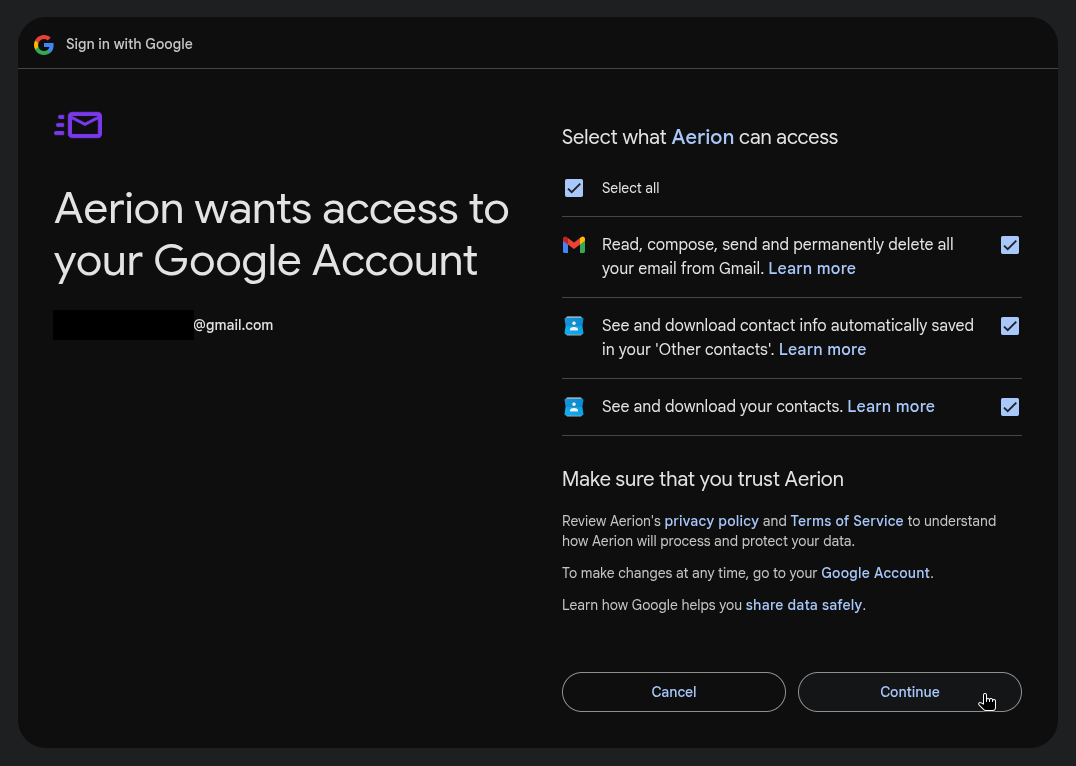
Task: Uncheck the 'Other contacts' permission checkbox
Action: click(1009, 326)
